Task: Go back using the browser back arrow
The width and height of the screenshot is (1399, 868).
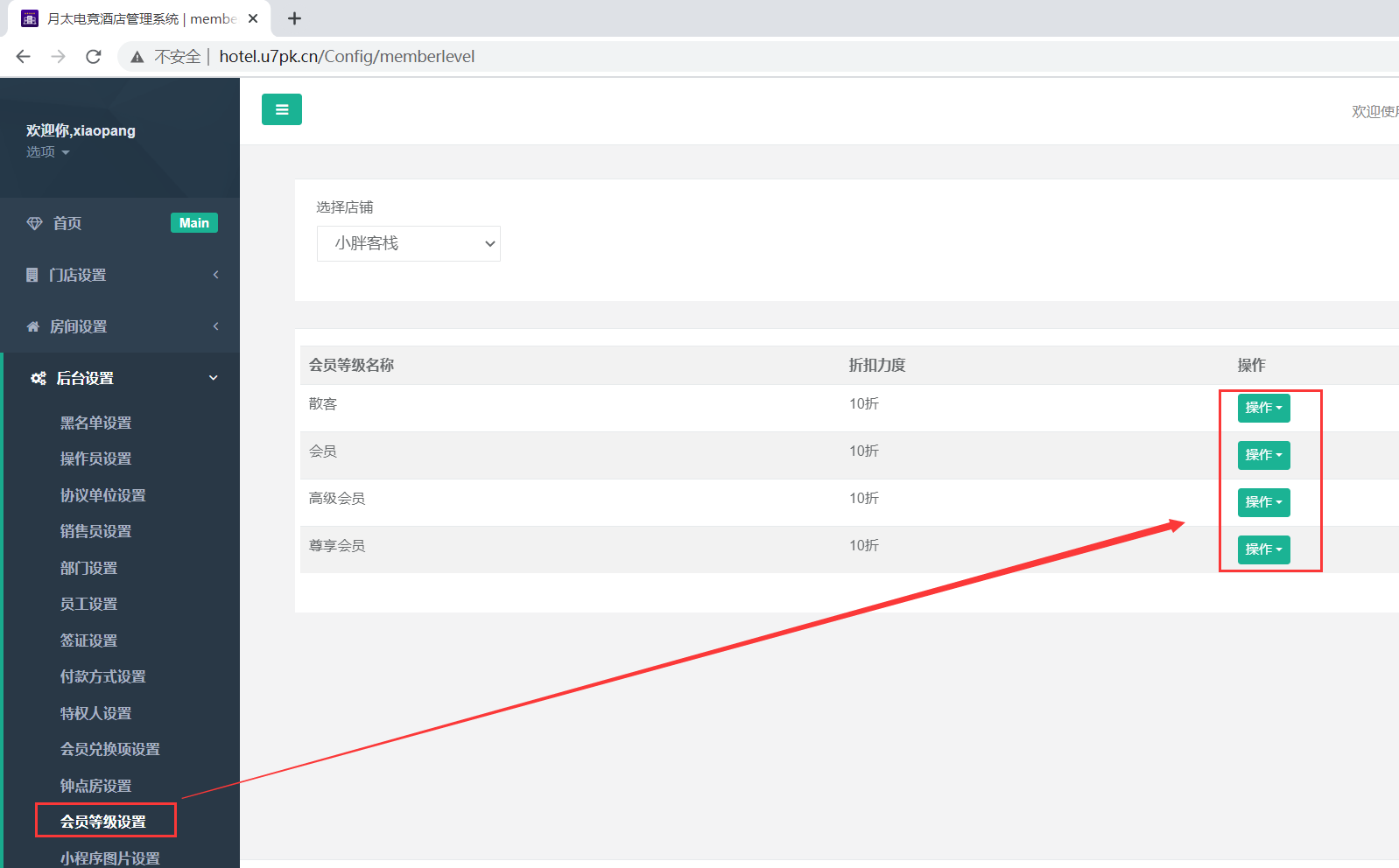Action: click(x=24, y=57)
